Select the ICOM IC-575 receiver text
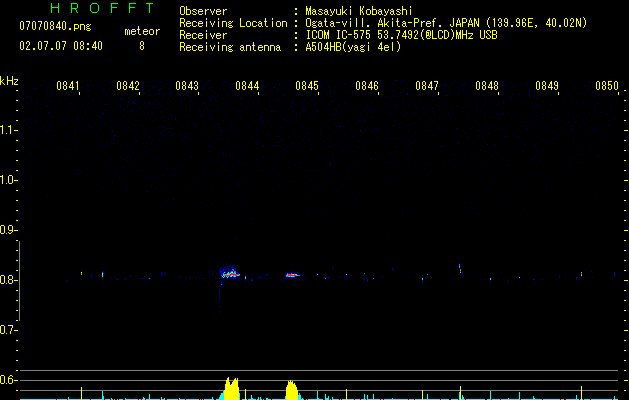The height and width of the screenshot is (400, 629). pyautogui.click(x=401, y=35)
